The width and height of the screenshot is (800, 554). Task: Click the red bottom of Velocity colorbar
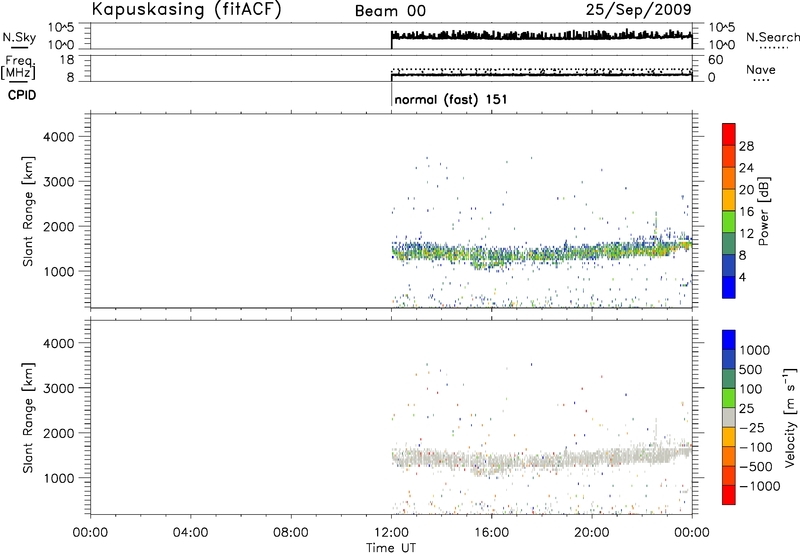[x=729, y=495]
